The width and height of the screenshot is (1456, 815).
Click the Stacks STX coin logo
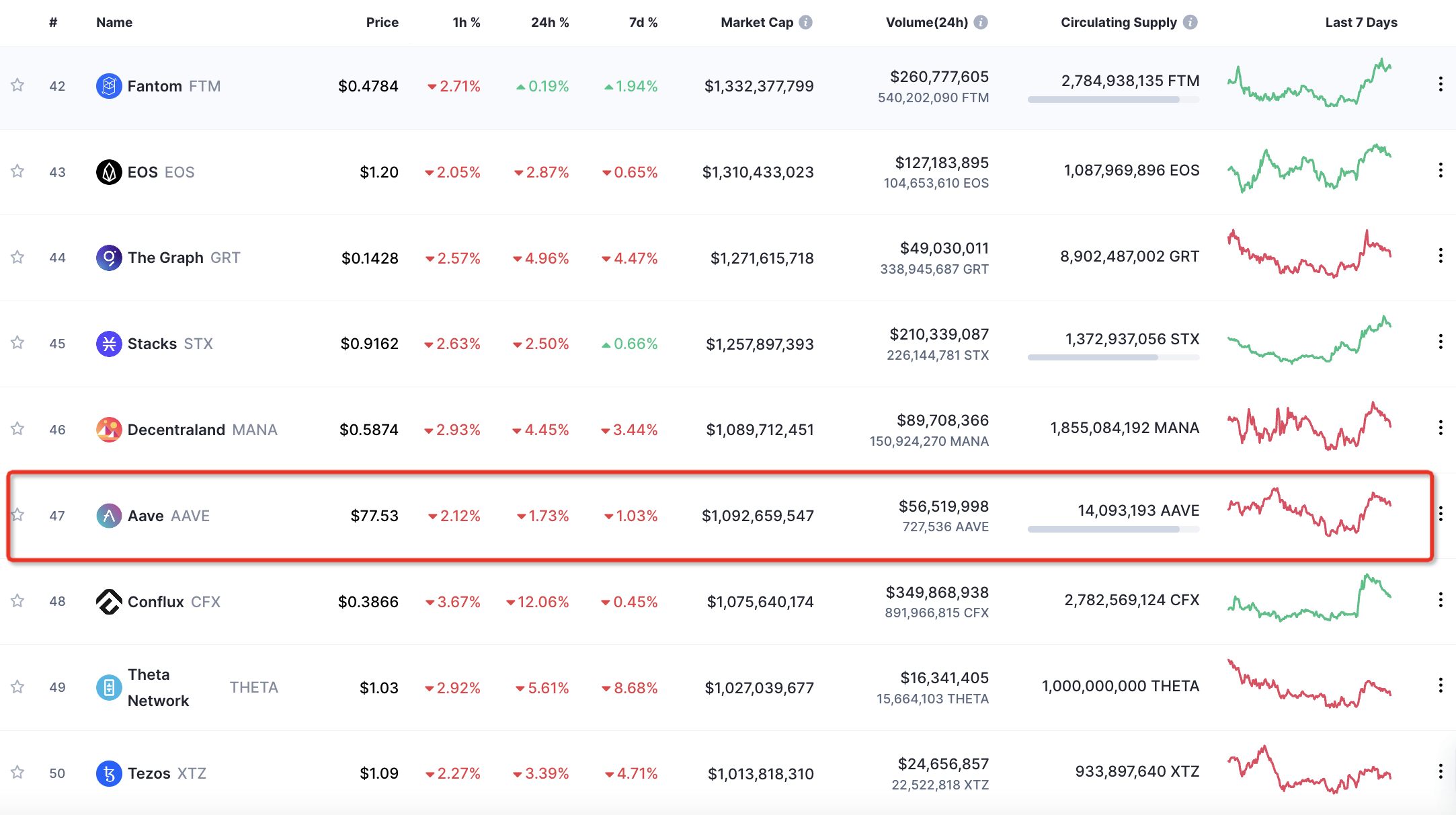tap(108, 344)
